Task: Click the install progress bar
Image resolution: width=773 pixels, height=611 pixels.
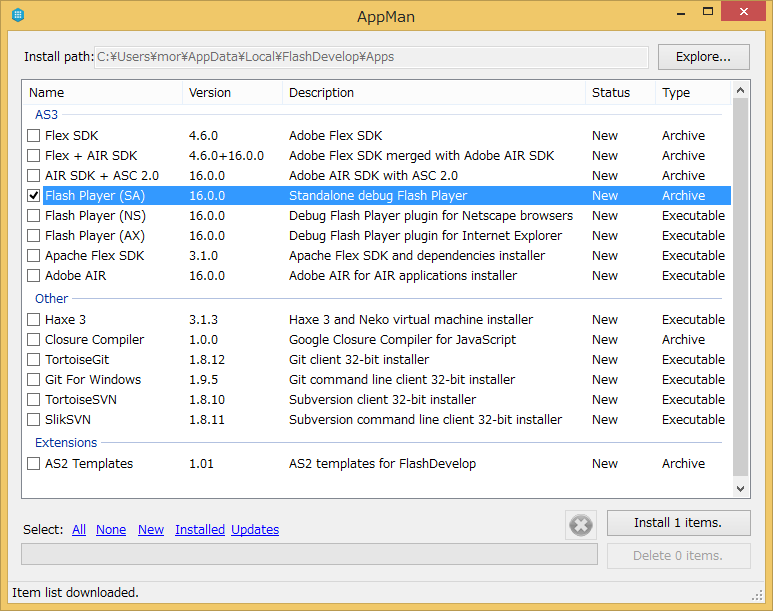Action: [310, 554]
